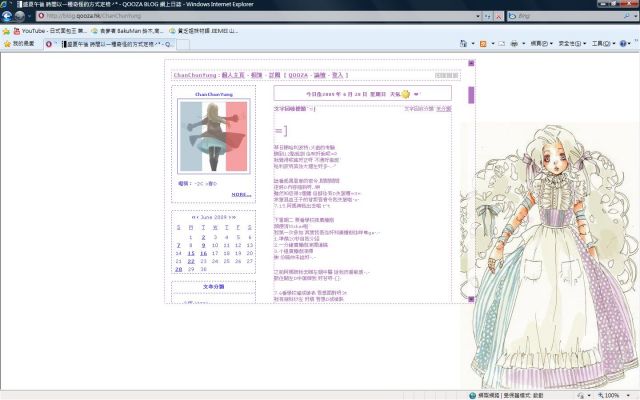
Task: Click the mood icon right of the sun
Action: click(416, 94)
